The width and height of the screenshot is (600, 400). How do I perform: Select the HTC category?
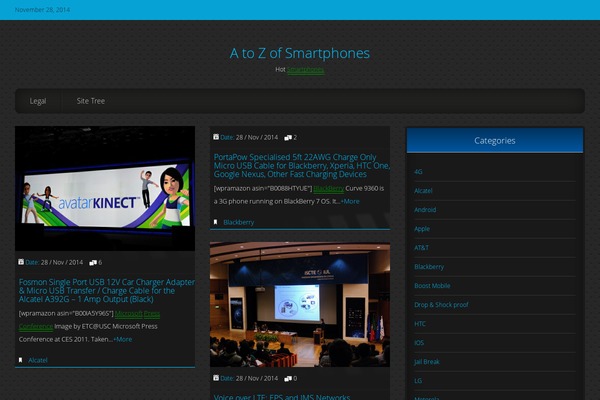click(420, 324)
